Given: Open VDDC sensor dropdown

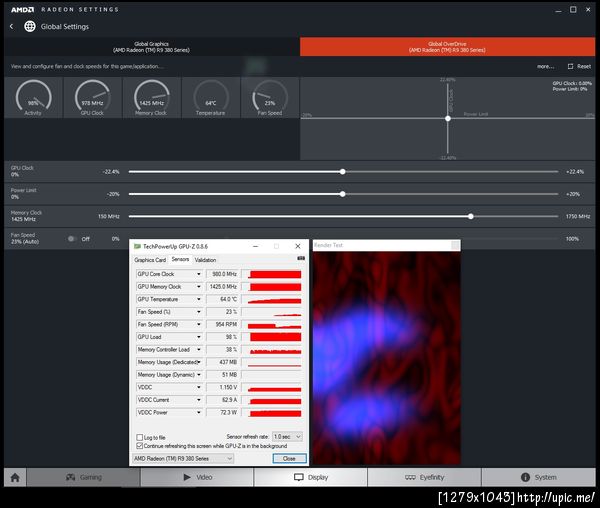Looking at the screenshot, I should point(199,388).
